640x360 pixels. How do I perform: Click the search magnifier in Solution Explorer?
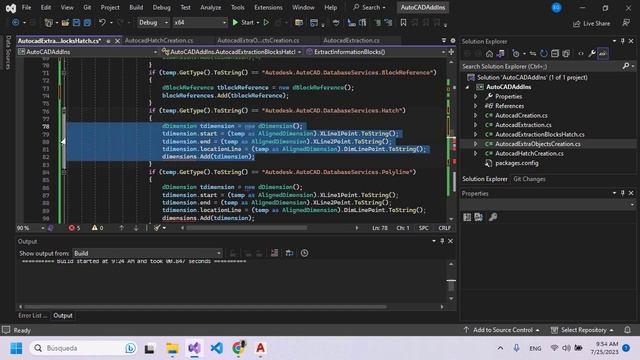click(626, 66)
